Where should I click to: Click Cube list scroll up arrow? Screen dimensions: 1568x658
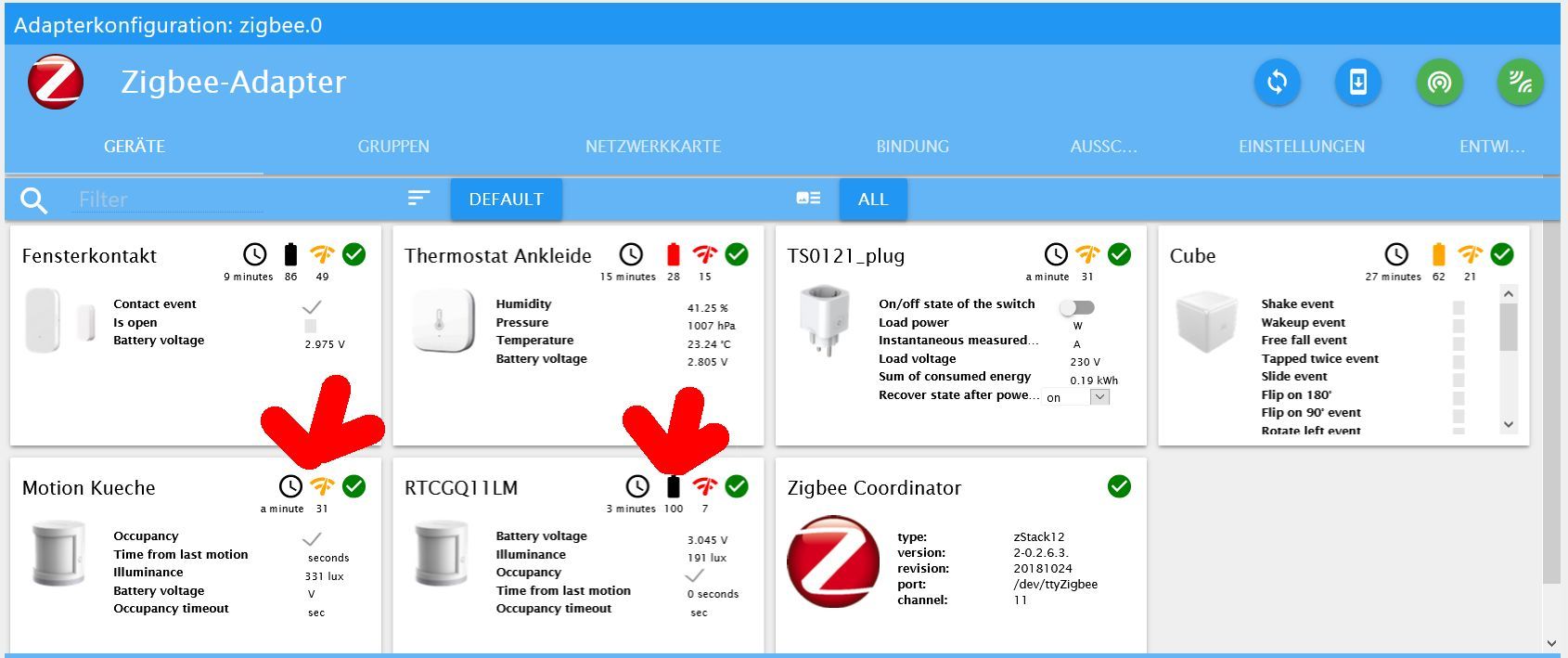[x=1509, y=294]
